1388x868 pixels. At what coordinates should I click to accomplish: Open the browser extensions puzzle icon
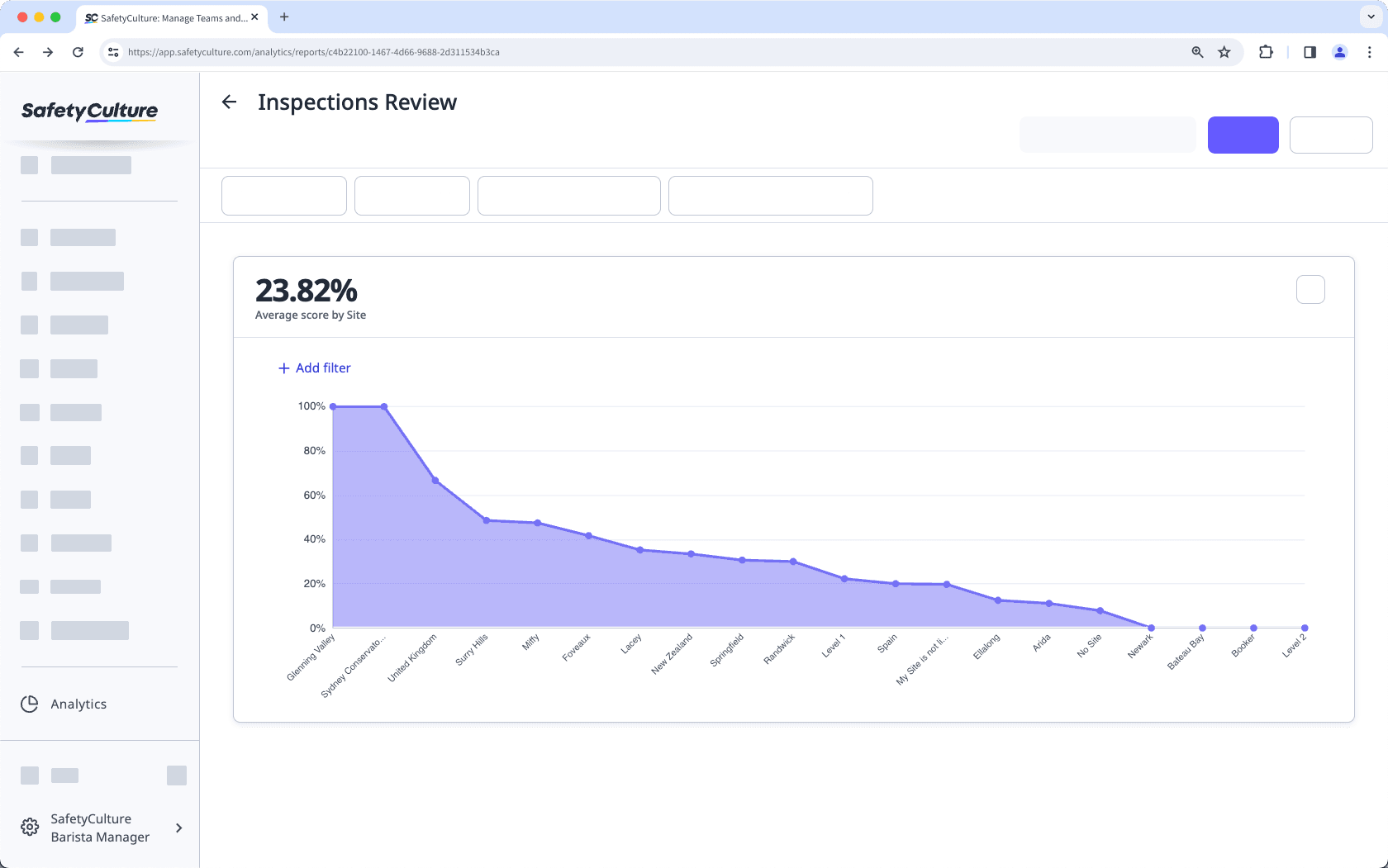(1266, 51)
